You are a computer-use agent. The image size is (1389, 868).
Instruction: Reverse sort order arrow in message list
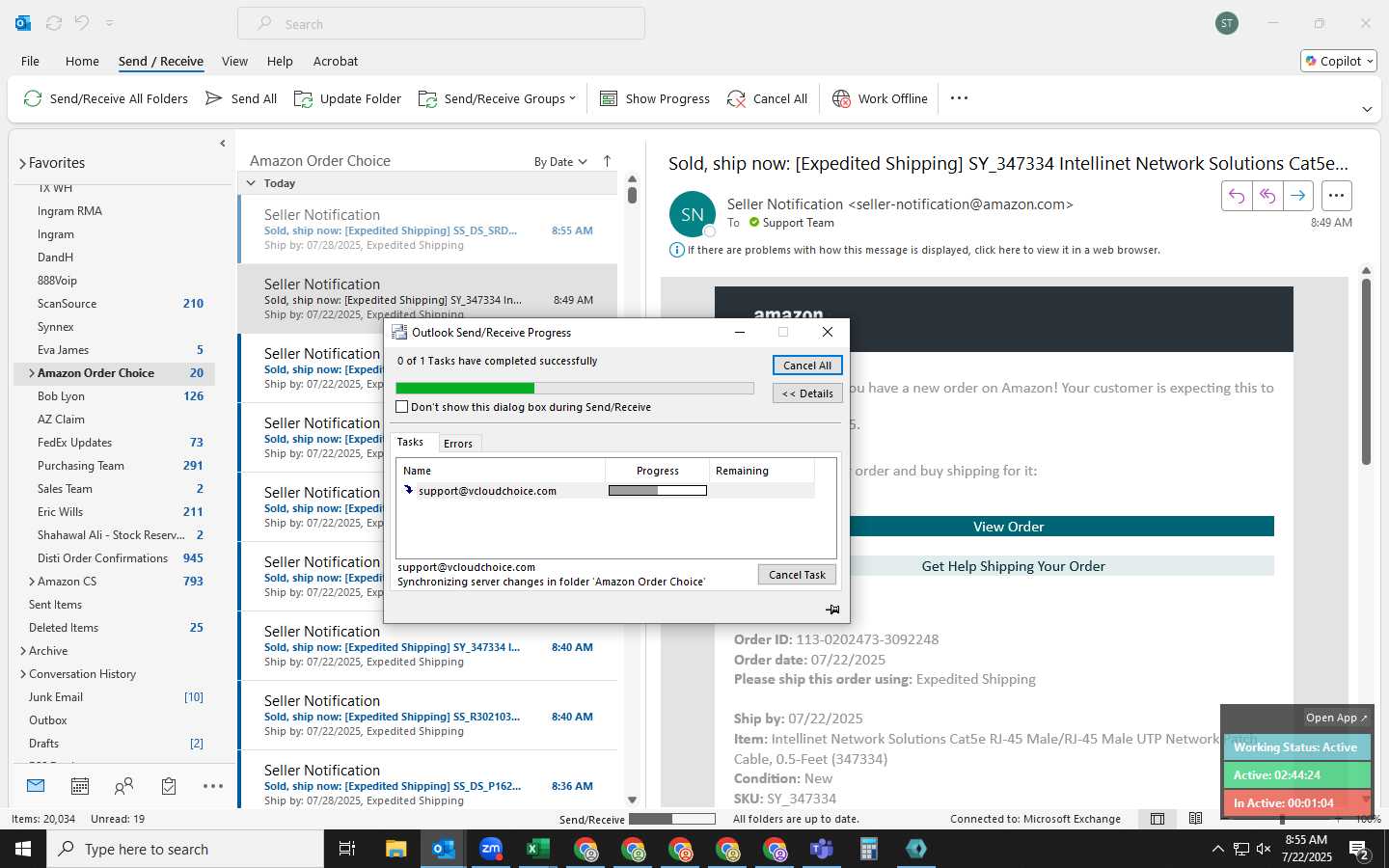(607, 161)
